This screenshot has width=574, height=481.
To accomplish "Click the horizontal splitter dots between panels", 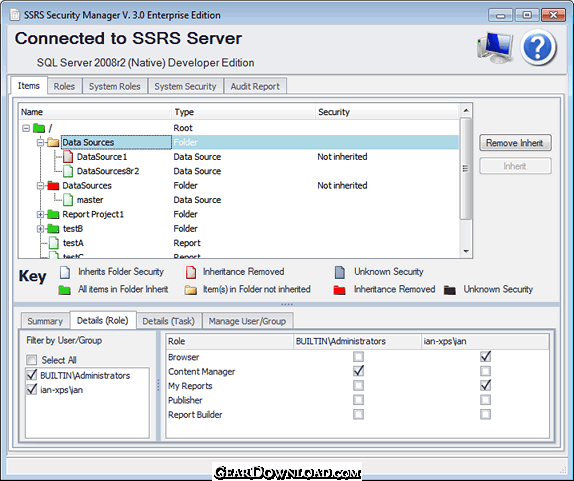I will coord(287,304).
